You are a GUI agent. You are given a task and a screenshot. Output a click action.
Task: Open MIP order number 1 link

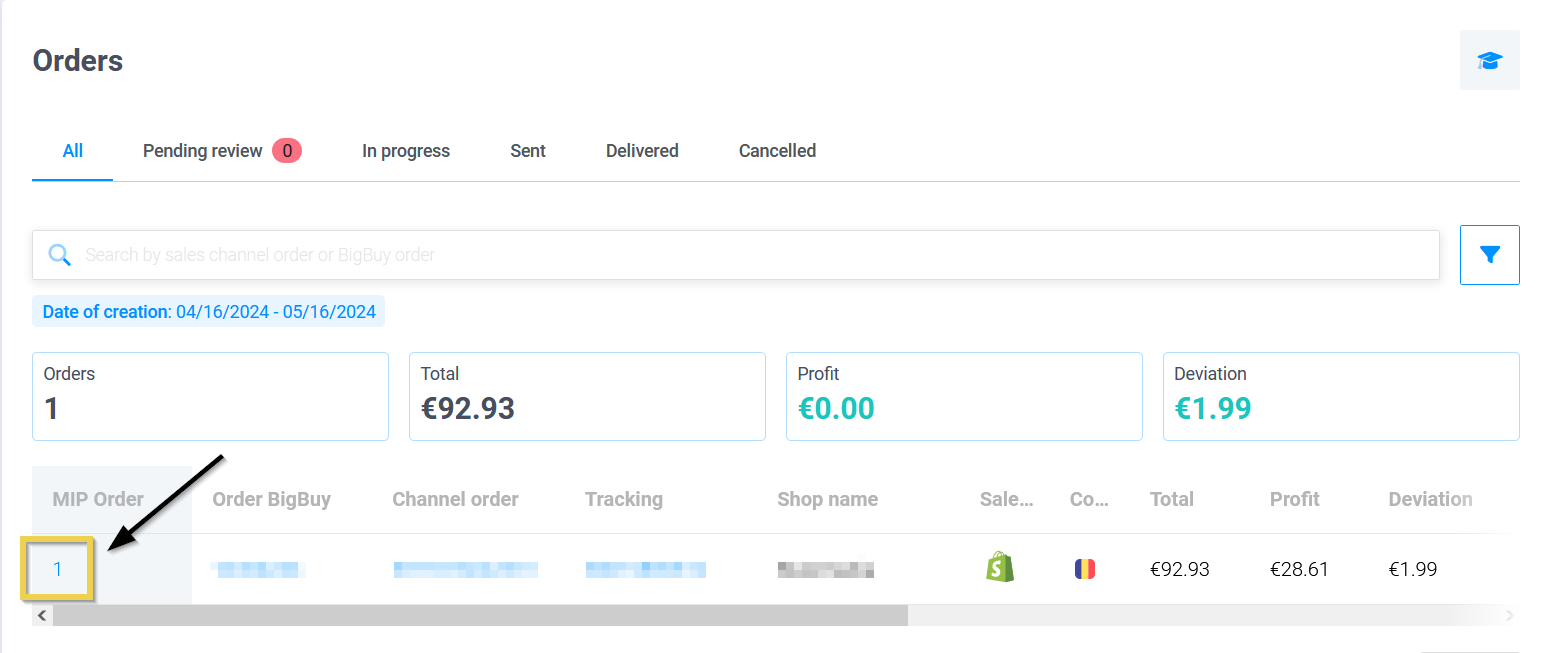pyautogui.click(x=58, y=569)
